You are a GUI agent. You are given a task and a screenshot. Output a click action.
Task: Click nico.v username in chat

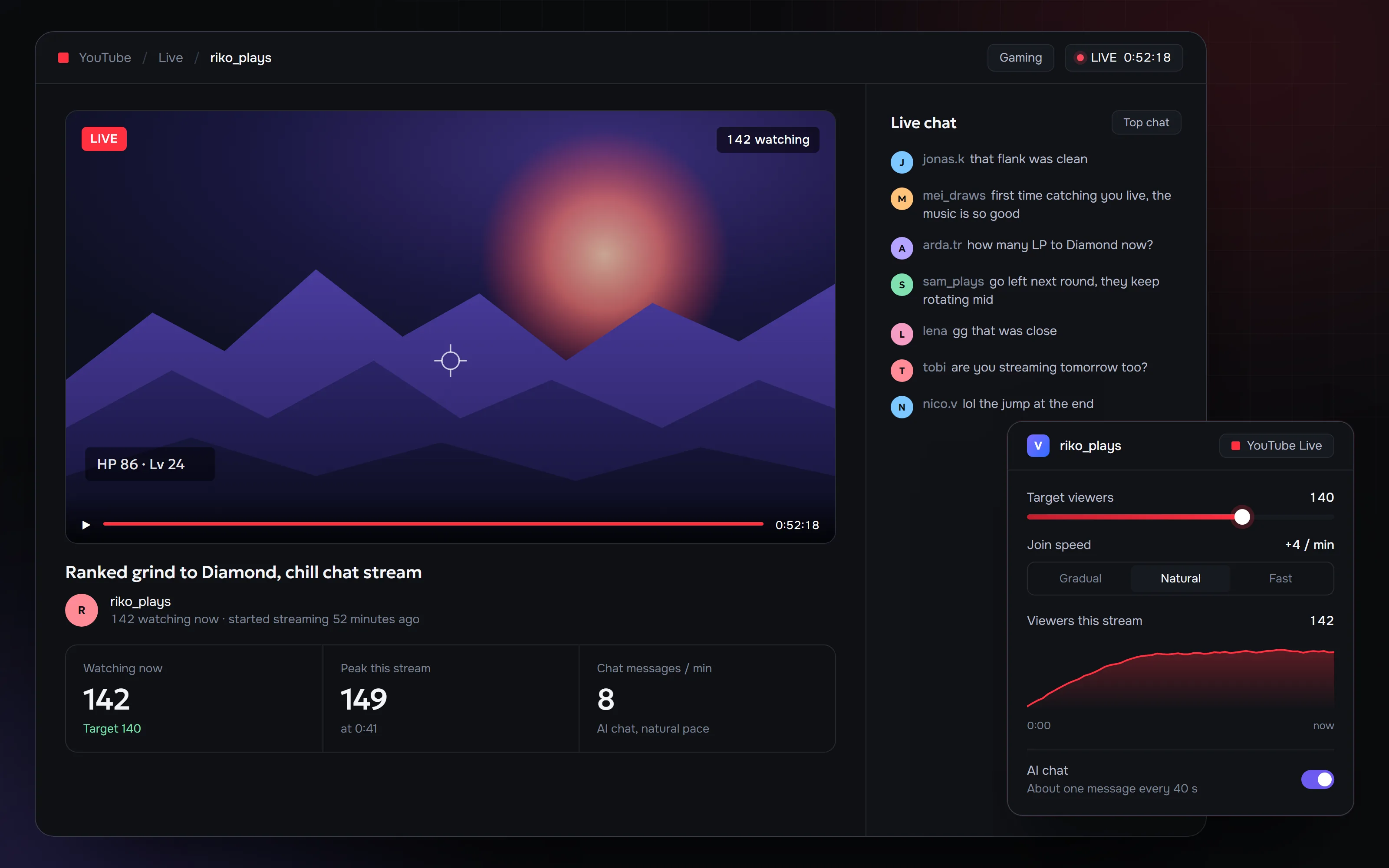pyautogui.click(x=940, y=404)
